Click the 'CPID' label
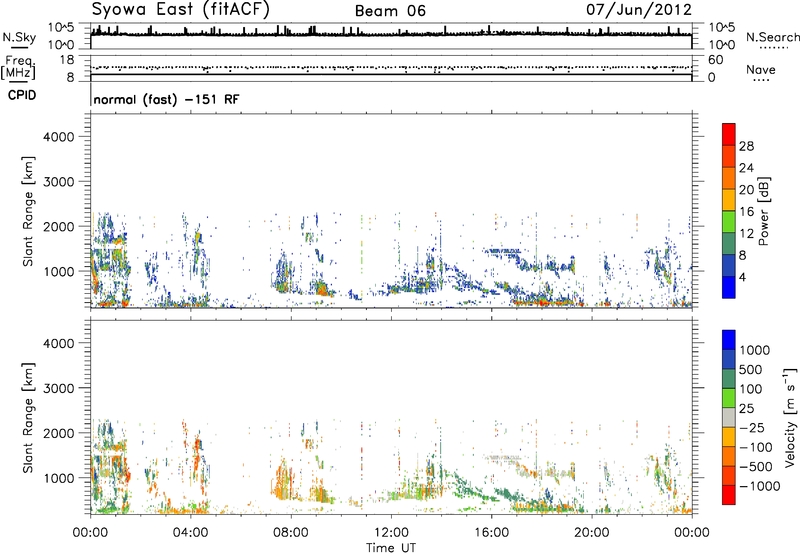 pyautogui.click(x=22, y=95)
